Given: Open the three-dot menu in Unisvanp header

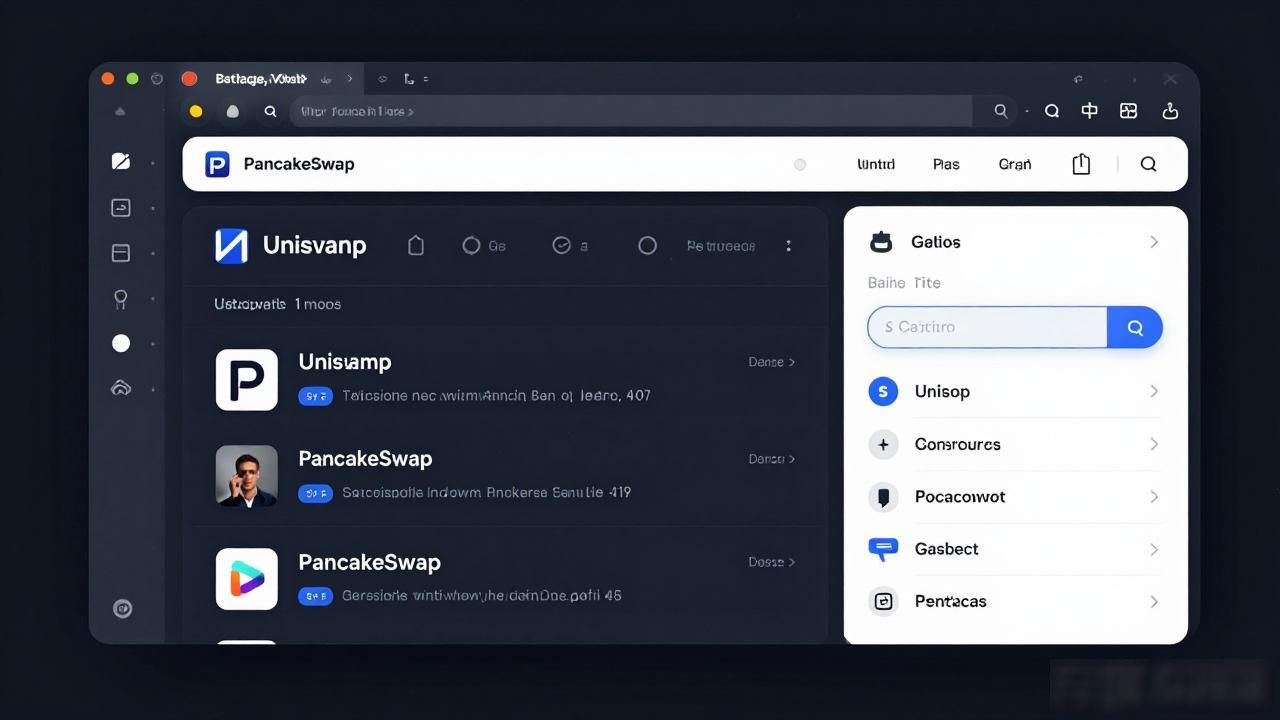Looking at the screenshot, I should [789, 245].
